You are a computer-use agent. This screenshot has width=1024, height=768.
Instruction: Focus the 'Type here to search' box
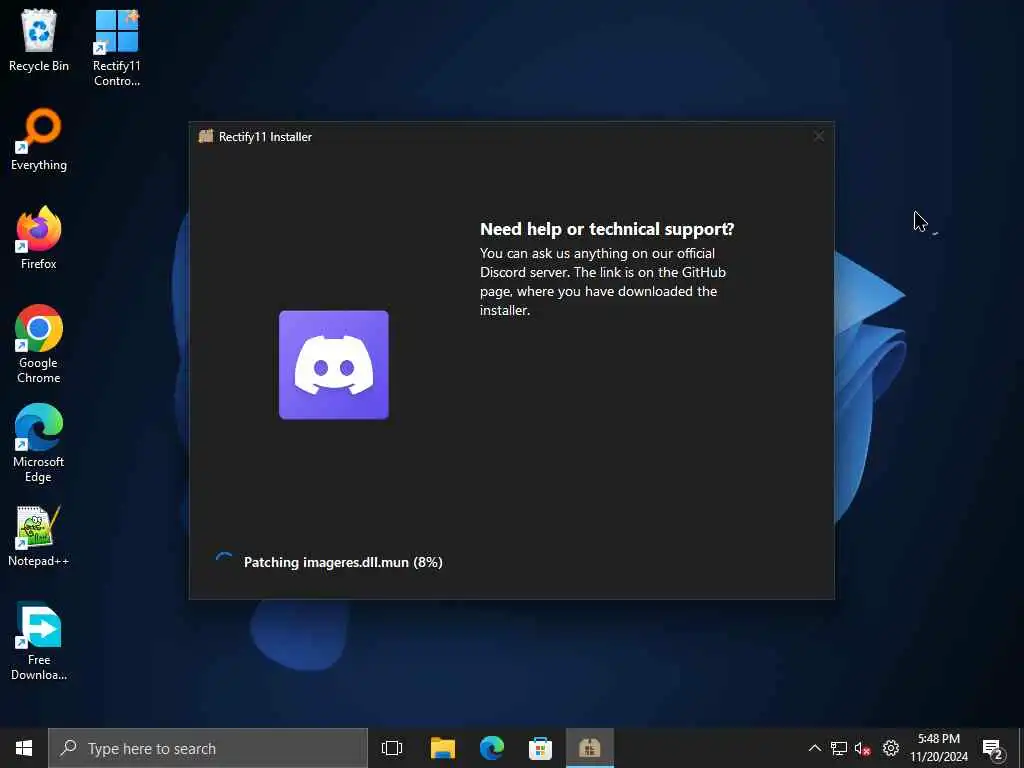208,748
